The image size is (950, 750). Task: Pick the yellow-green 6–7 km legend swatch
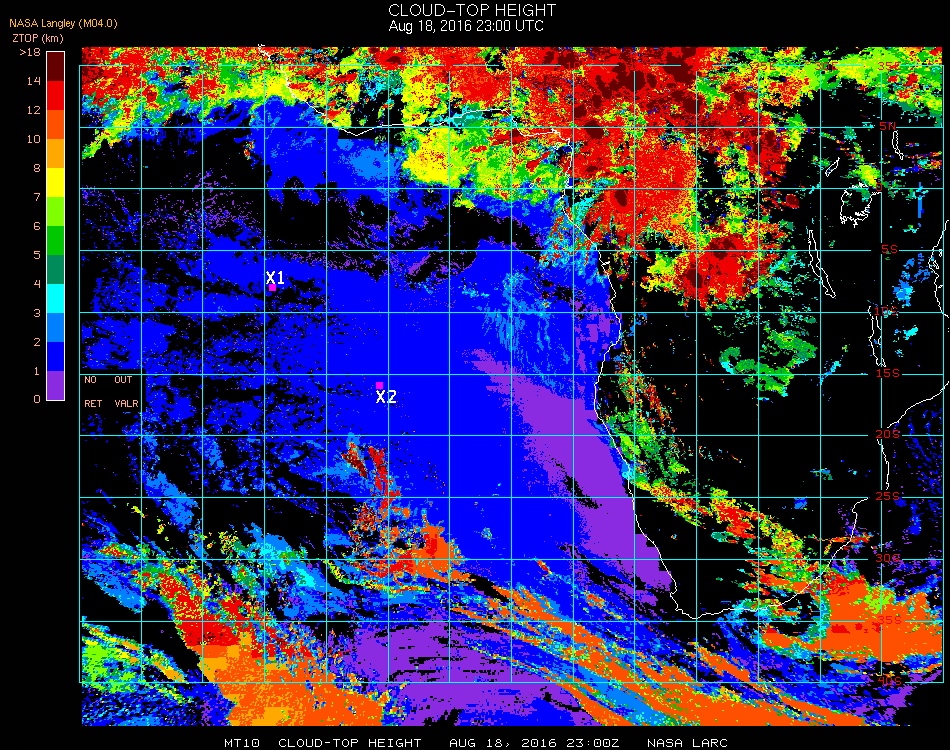click(56, 211)
